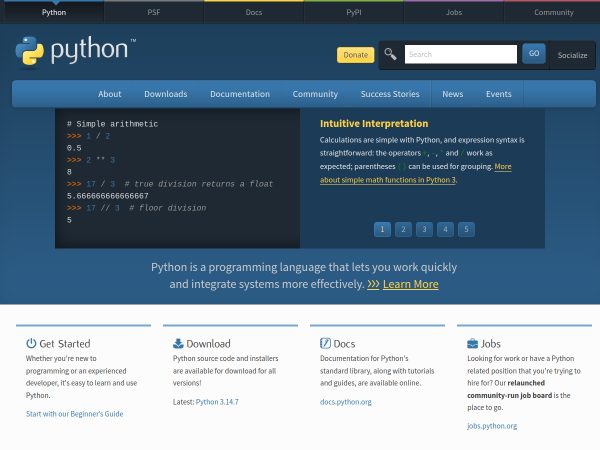This screenshot has width=600, height=450.
Task: Click the GO search button
Action: [x=534, y=54]
